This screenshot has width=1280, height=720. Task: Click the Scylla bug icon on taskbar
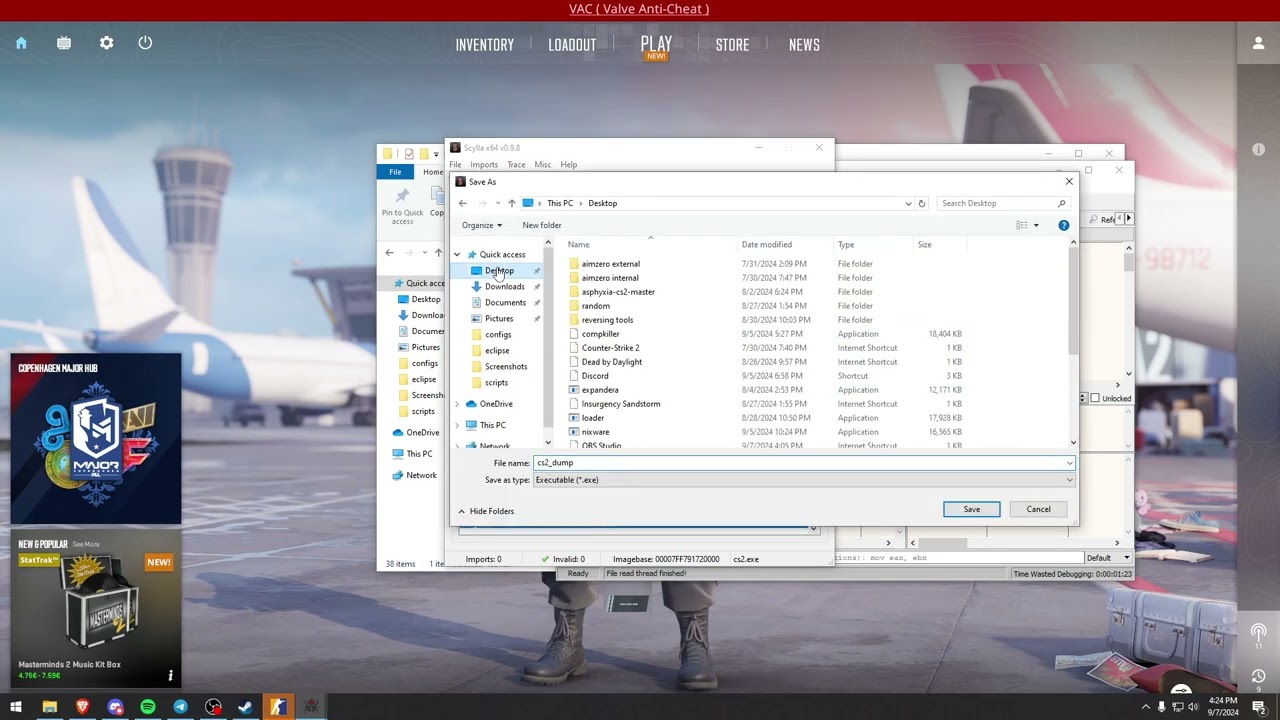point(311,707)
